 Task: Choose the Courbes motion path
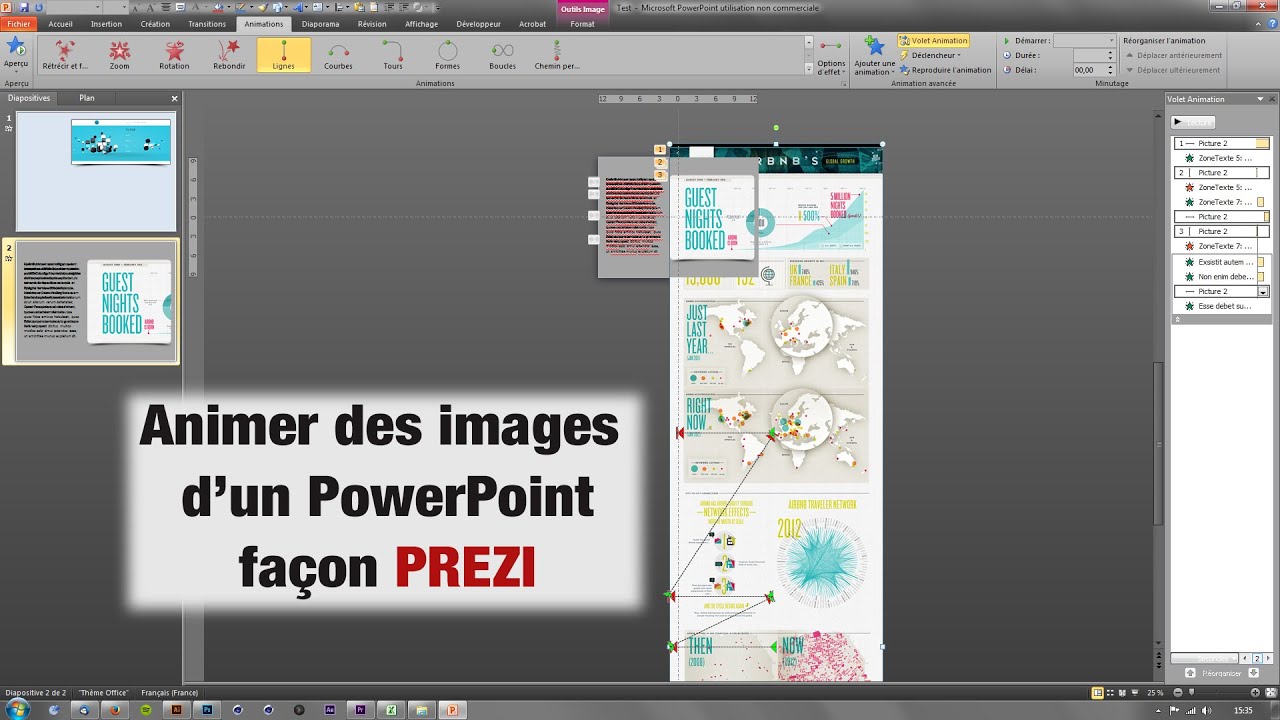coord(338,55)
